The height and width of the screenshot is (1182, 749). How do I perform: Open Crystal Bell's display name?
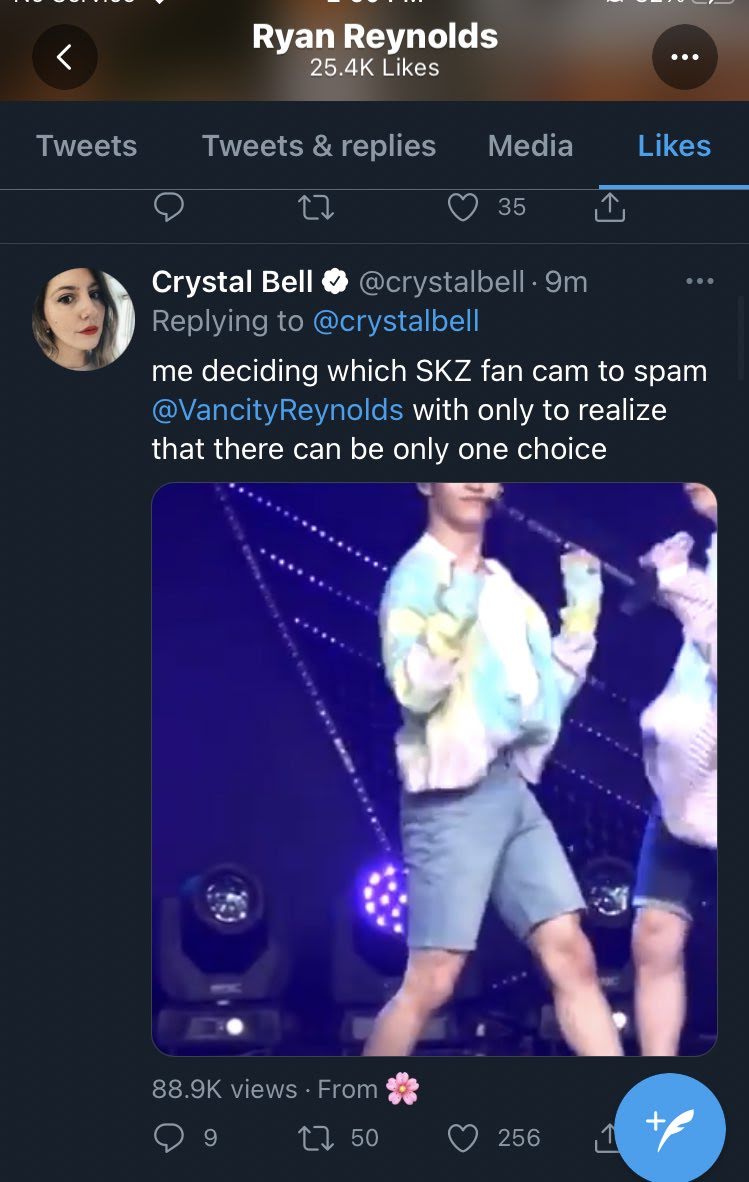(x=232, y=282)
